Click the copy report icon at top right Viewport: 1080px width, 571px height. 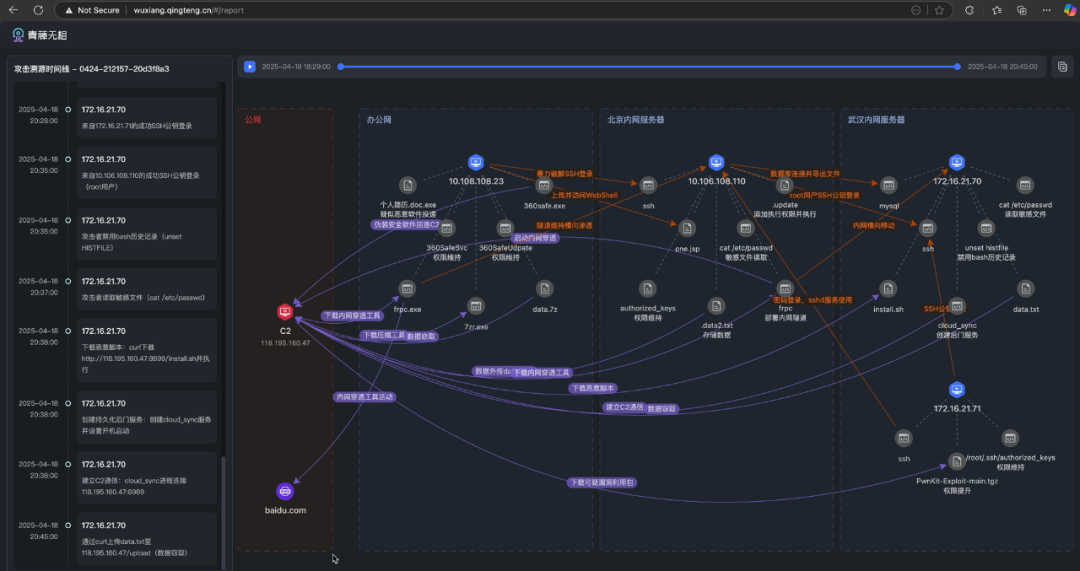tap(1063, 66)
